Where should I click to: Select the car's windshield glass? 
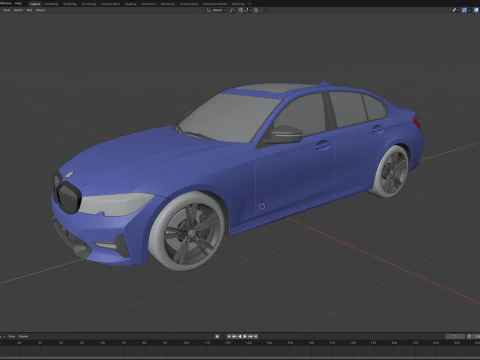tap(230, 117)
